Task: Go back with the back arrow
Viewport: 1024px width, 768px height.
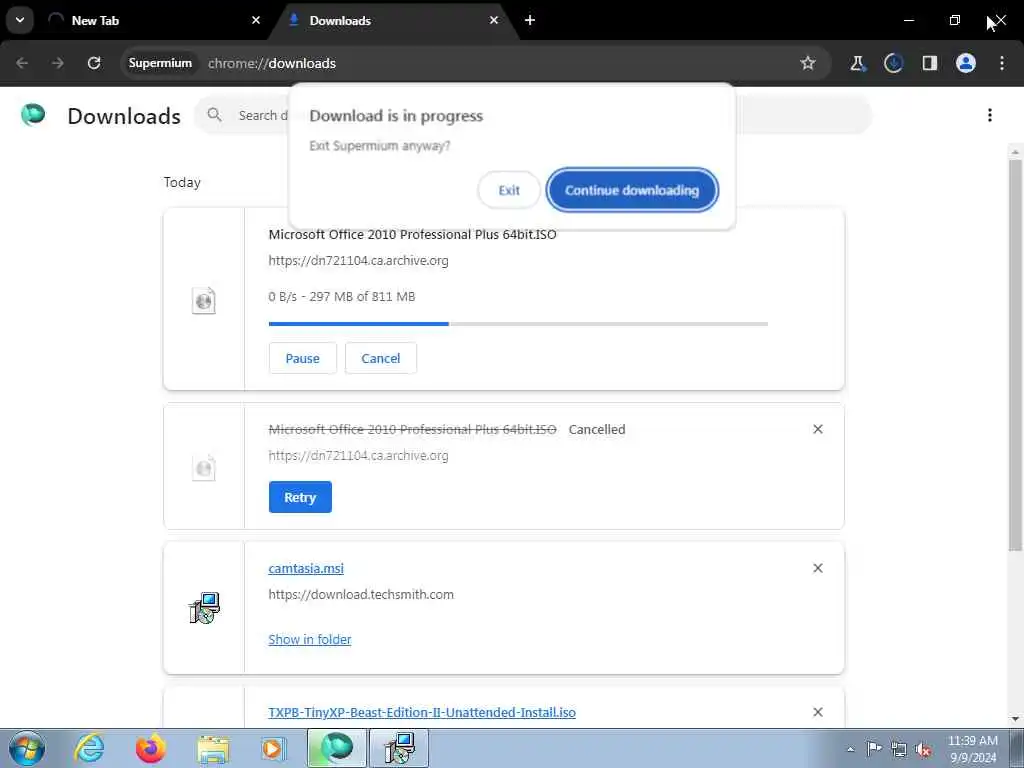Action: (22, 63)
